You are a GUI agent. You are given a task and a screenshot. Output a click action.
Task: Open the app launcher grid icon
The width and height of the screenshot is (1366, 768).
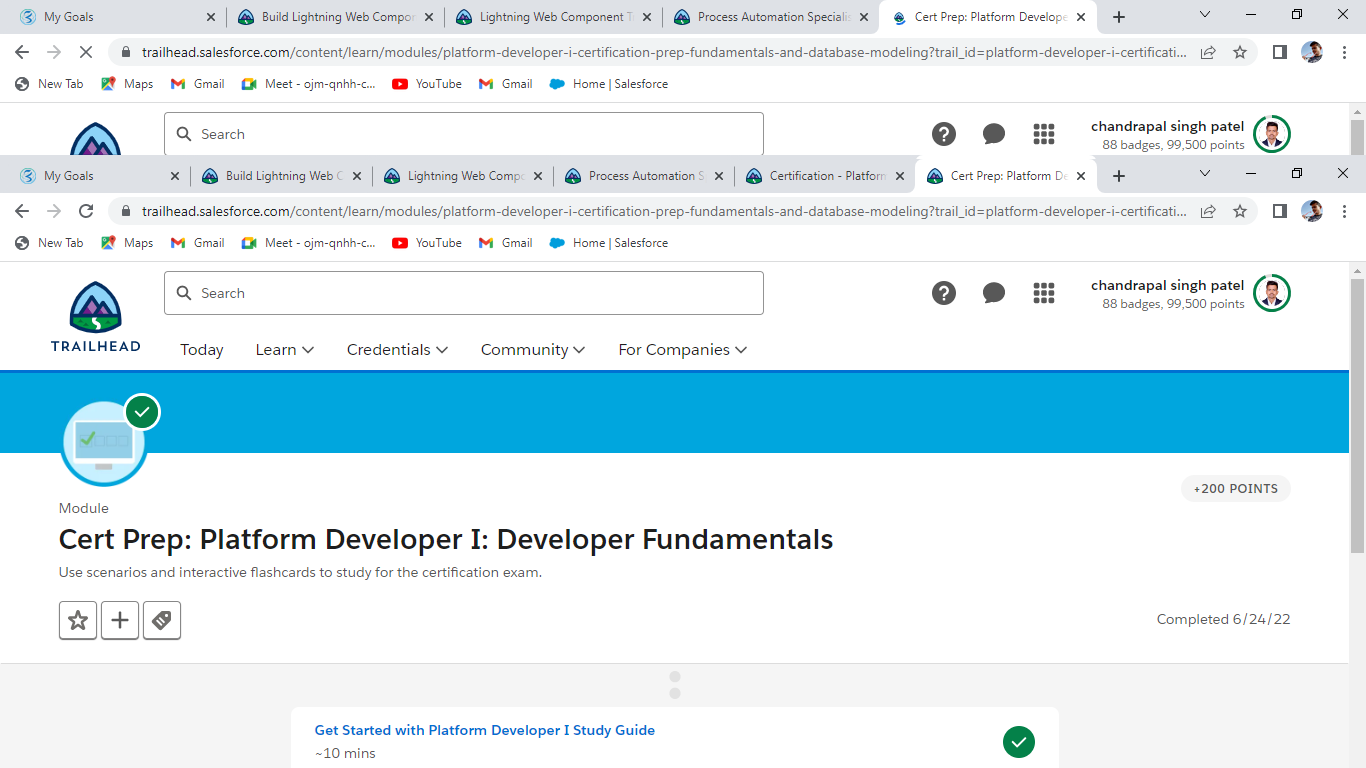1044,293
